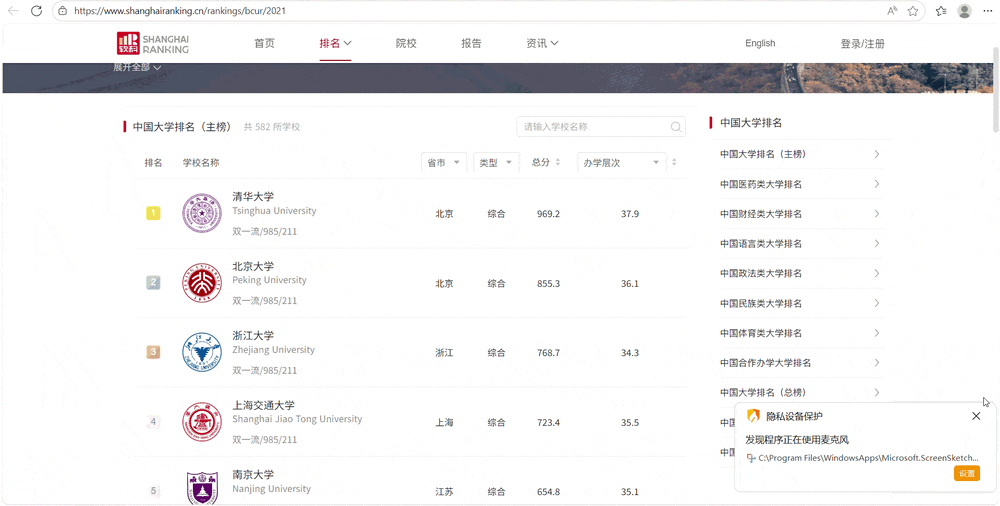Click the 设置 button in notification
This screenshot has width=1000, height=506.
click(x=967, y=473)
